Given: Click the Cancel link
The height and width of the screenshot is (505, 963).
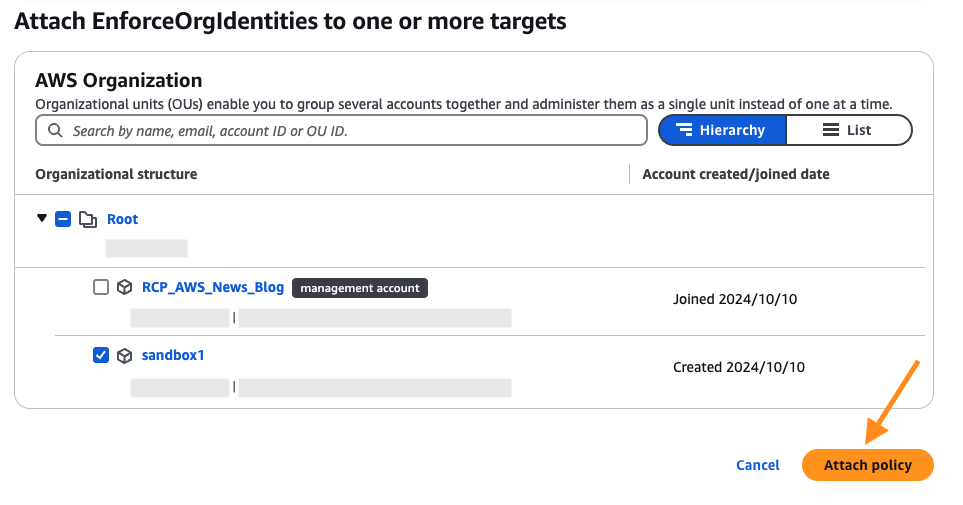Looking at the screenshot, I should click(757, 465).
